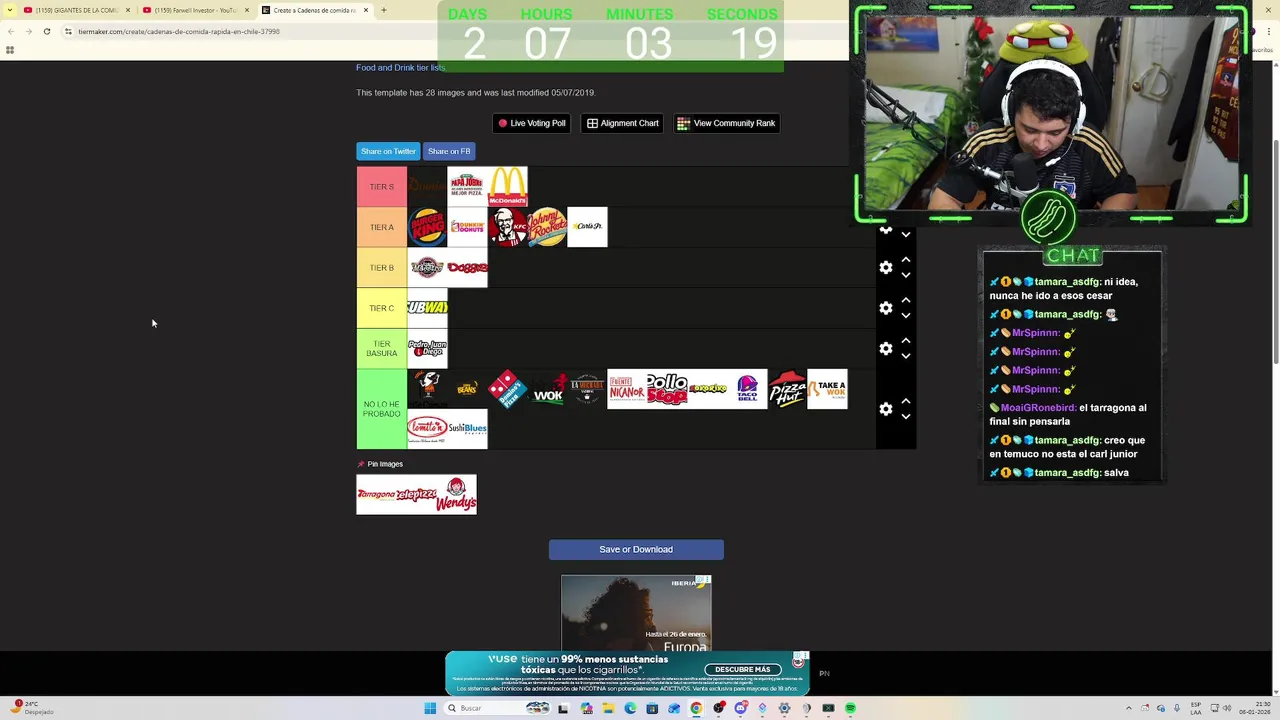
Task: Click the Telepizza logo in the image pool
Action: [x=417, y=495]
